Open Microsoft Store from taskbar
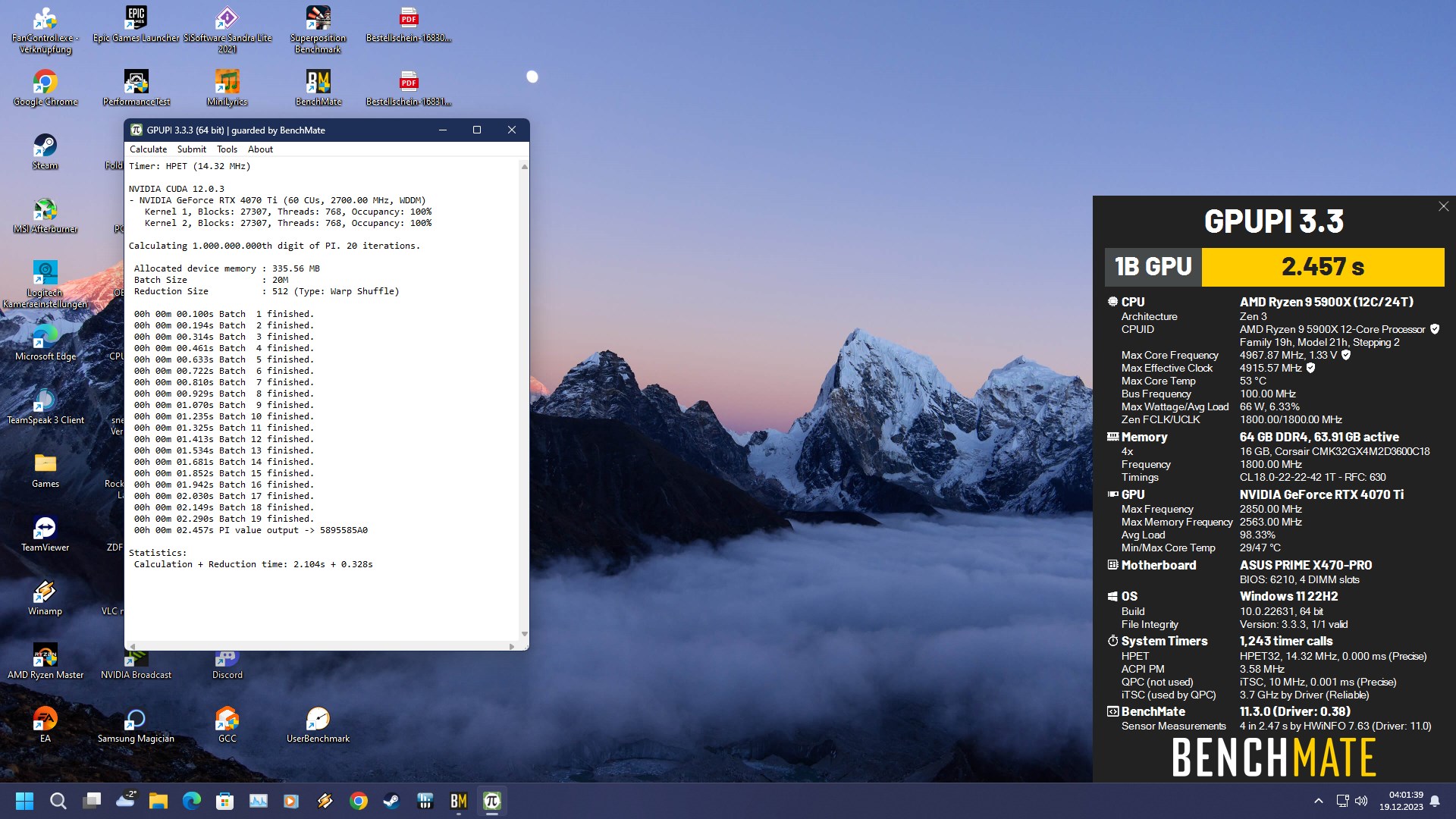The height and width of the screenshot is (819, 1456). pos(224,801)
